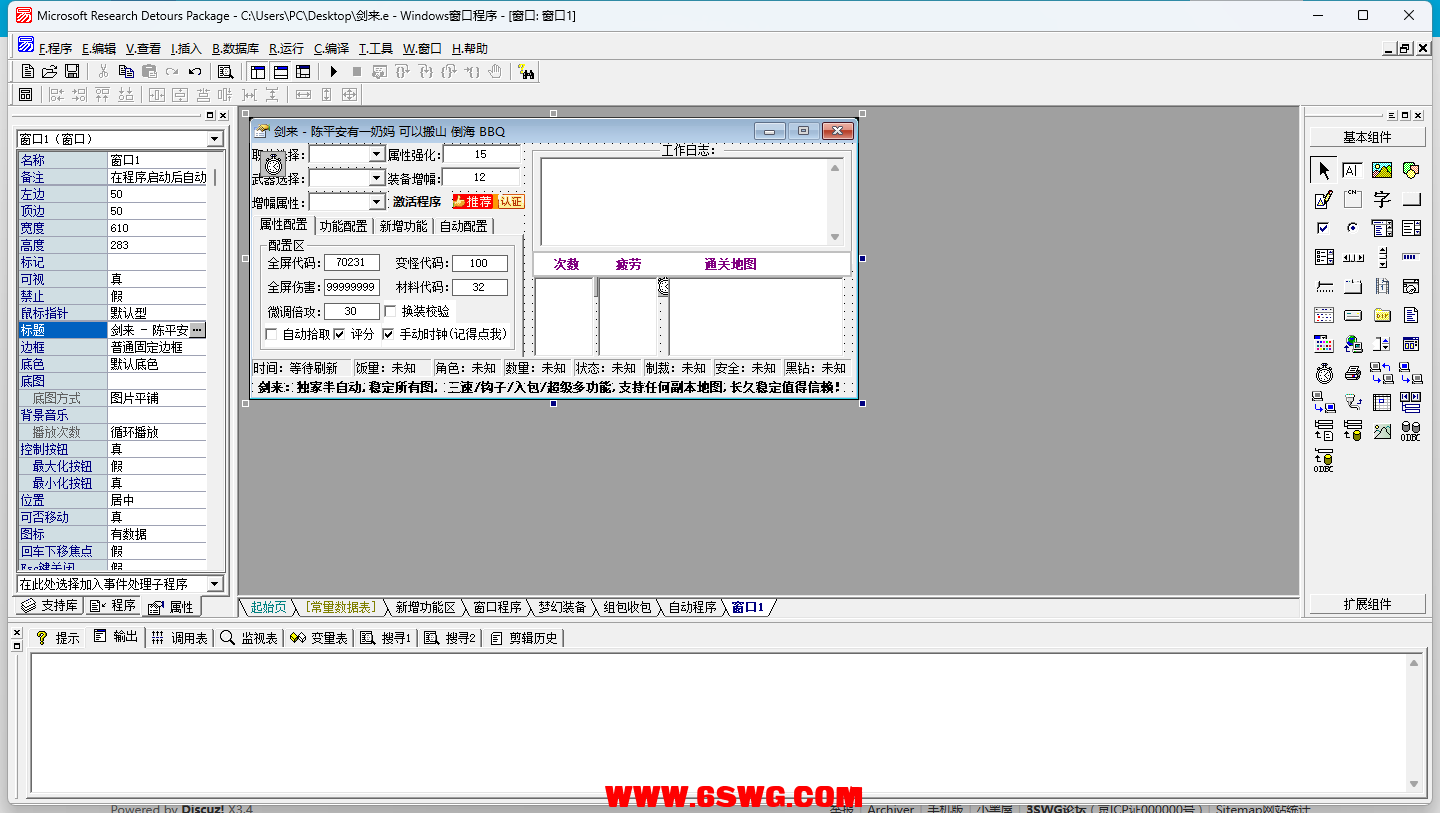Click the 推荐 button in form
The width and height of the screenshot is (1440, 813).
click(473, 201)
